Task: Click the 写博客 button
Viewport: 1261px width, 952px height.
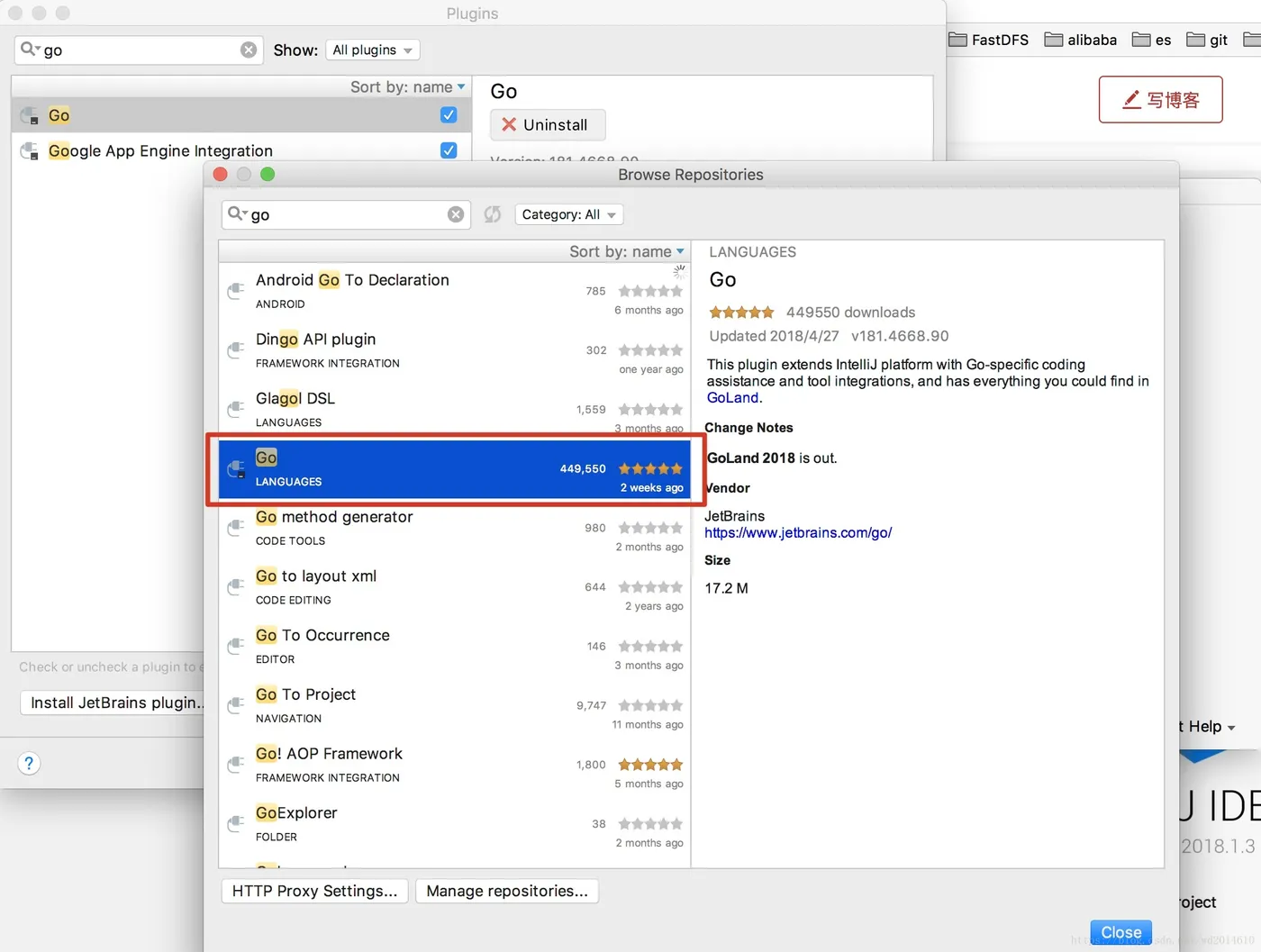Action: point(1160,100)
